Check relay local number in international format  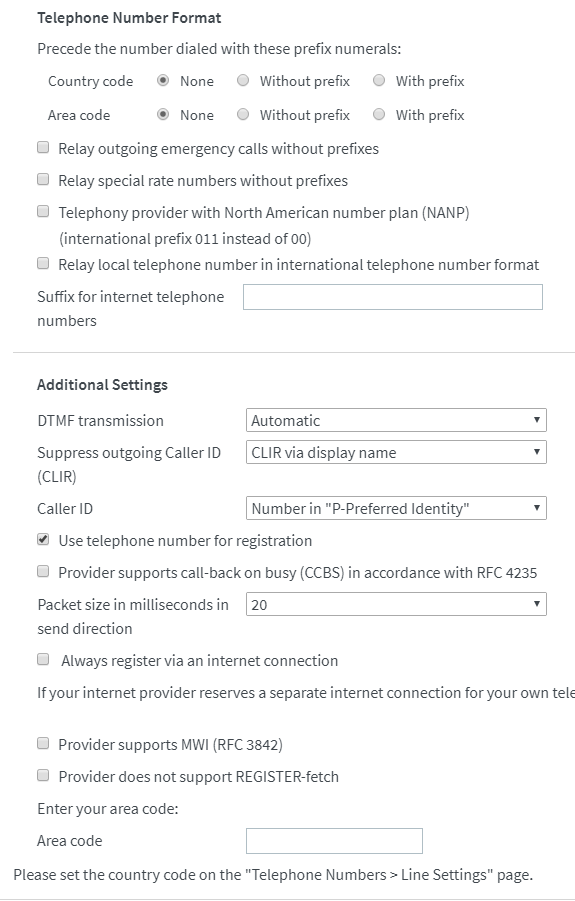[x=43, y=263]
